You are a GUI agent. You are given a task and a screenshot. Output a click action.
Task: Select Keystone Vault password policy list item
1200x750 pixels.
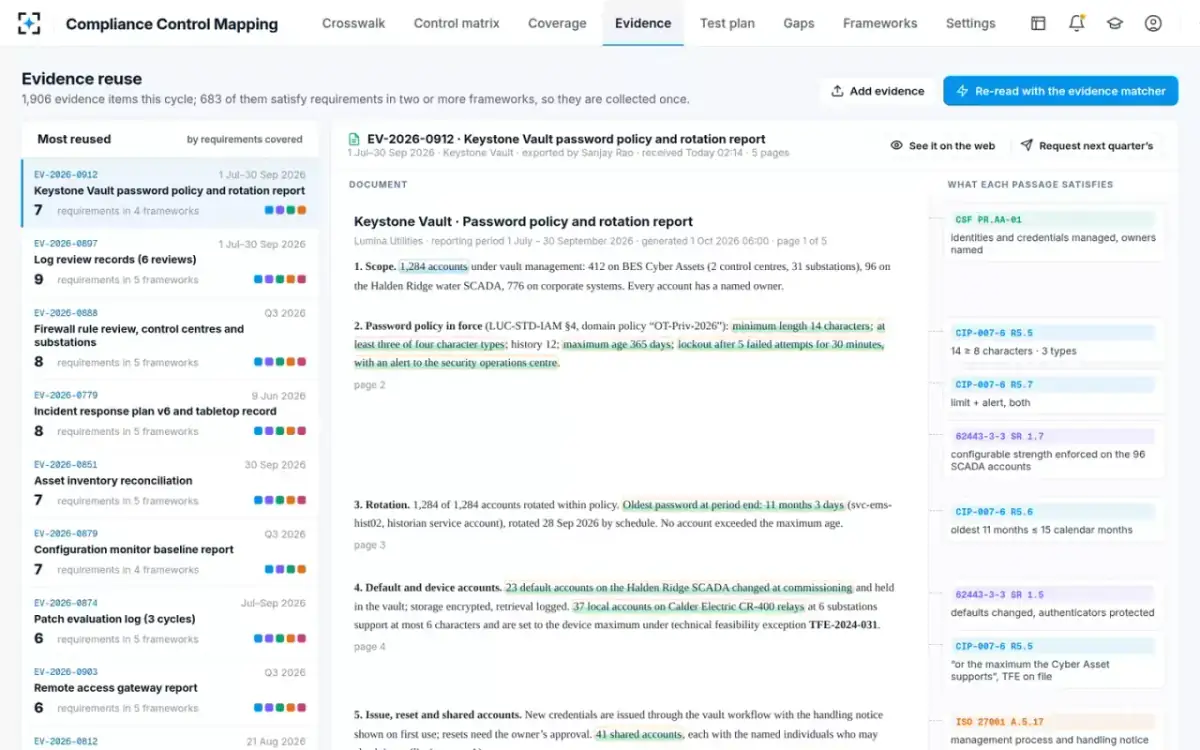click(x=170, y=193)
